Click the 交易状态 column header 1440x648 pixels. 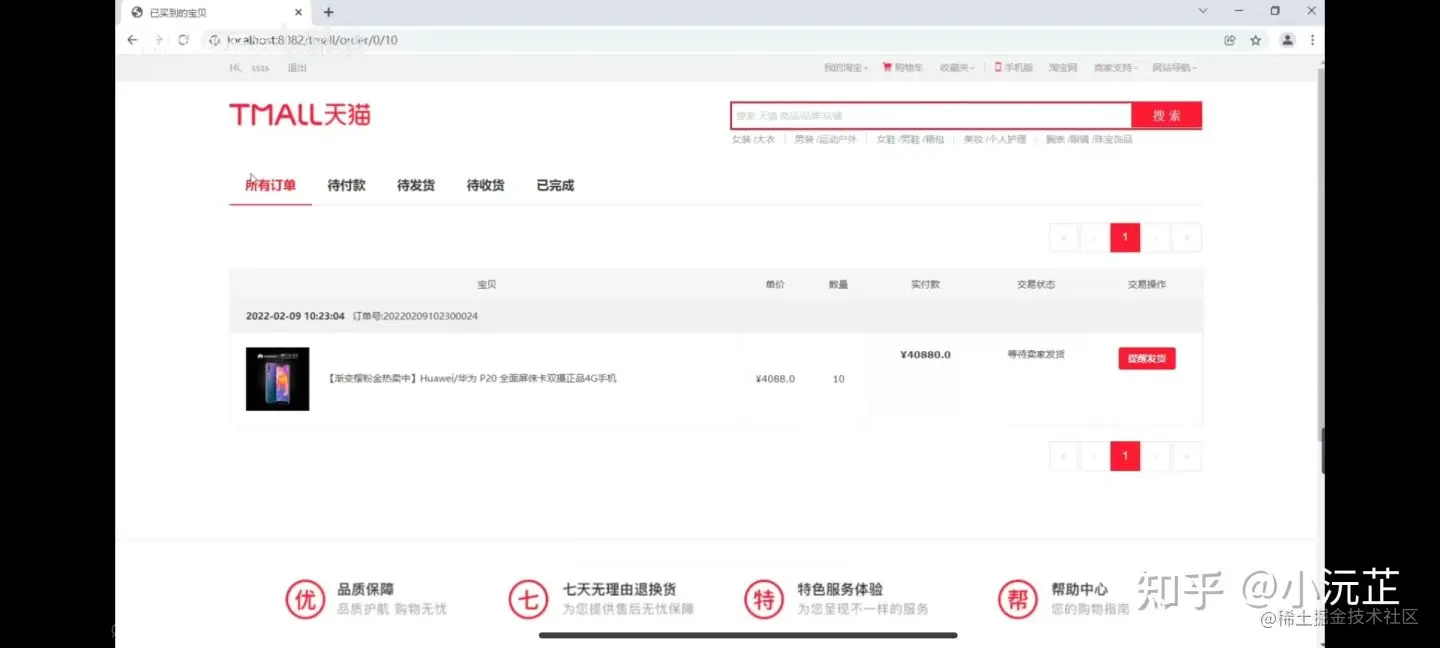(1036, 285)
